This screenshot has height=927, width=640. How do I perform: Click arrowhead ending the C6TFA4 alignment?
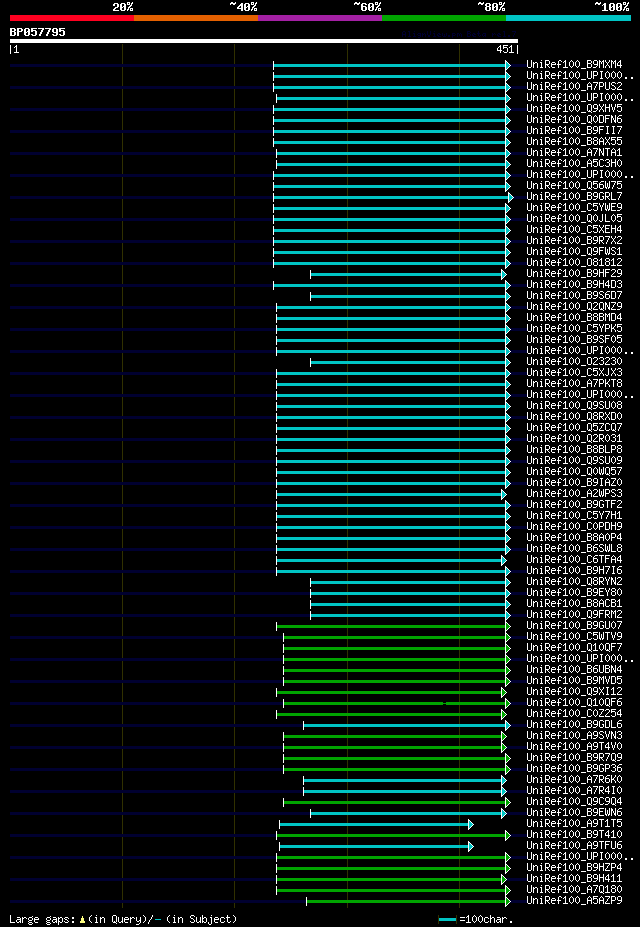(x=503, y=560)
